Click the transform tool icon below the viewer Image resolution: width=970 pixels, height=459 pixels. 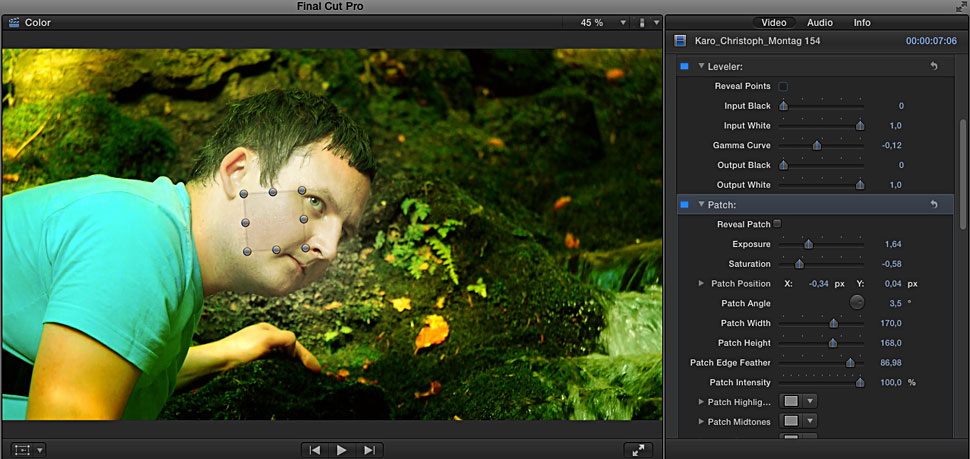(21, 450)
